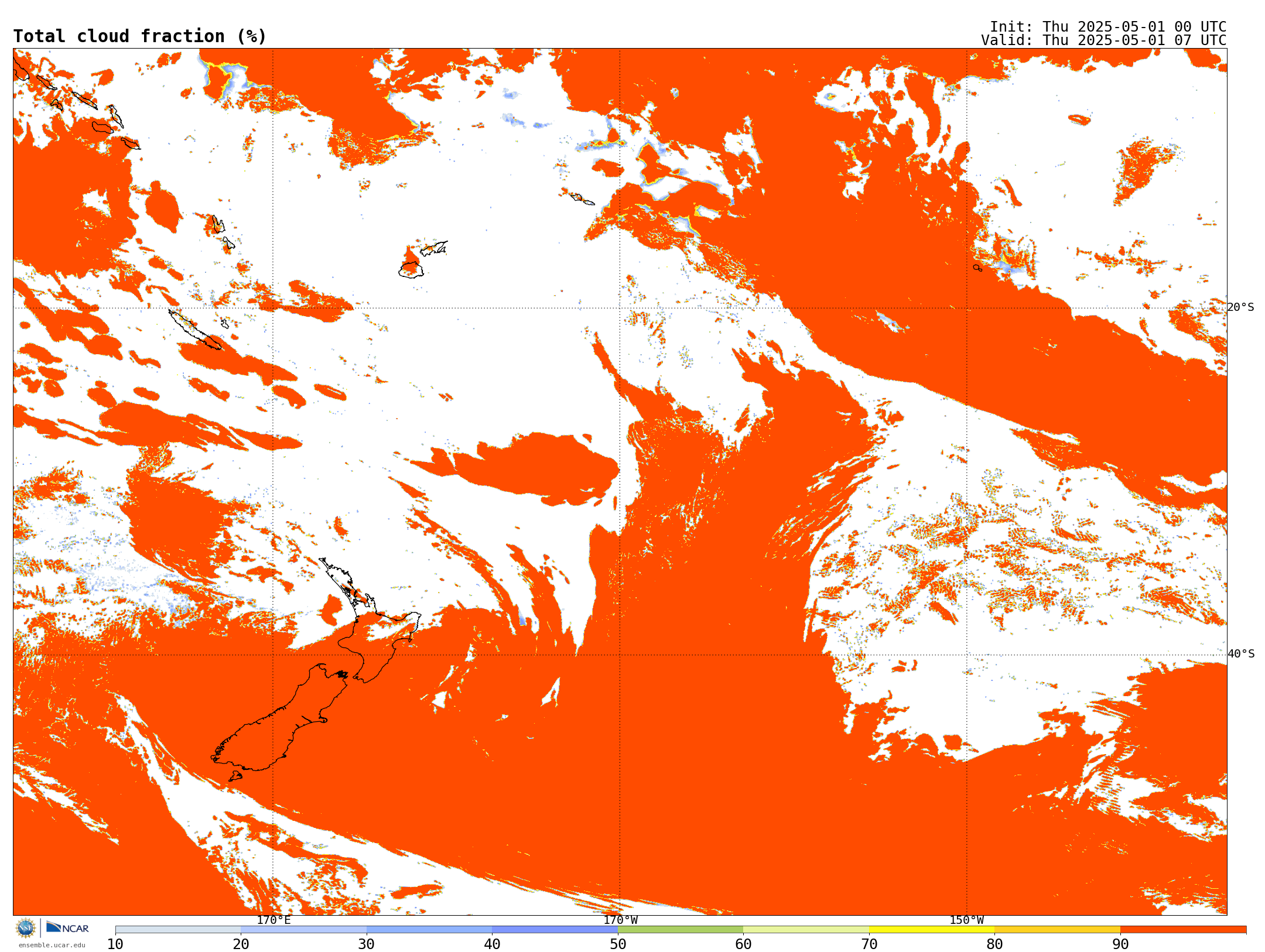The width and height of the screenshot is (1265, 952).
Task: Click the colorbar tick label 40
Action: pyautogui.click(x=492, y=944)
